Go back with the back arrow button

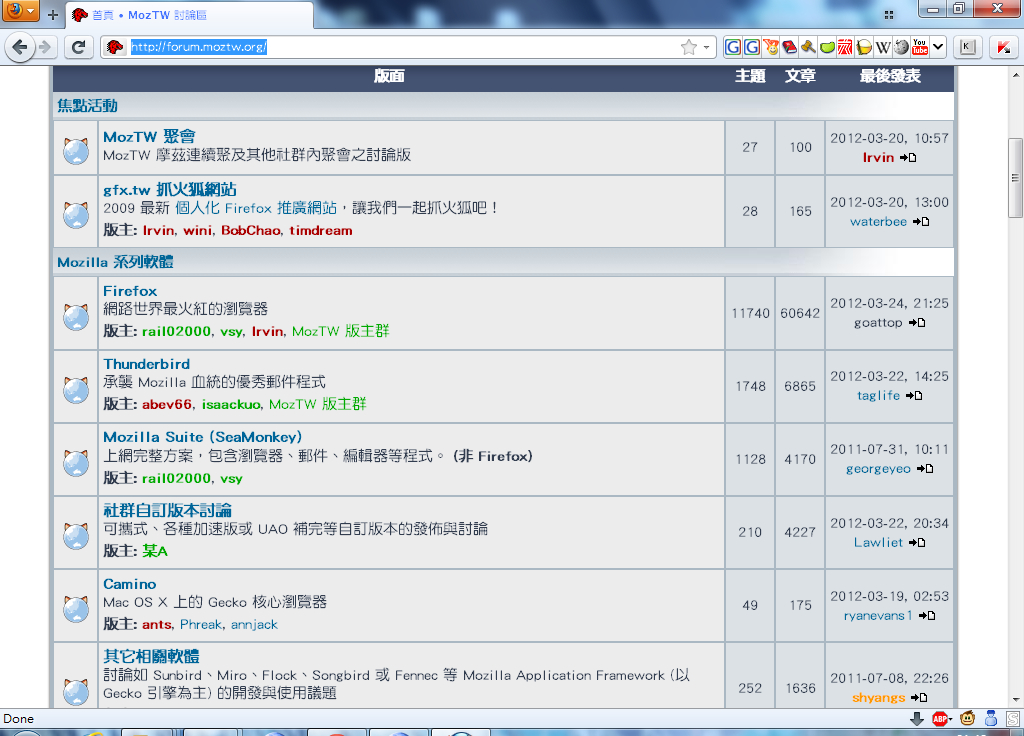20,47
